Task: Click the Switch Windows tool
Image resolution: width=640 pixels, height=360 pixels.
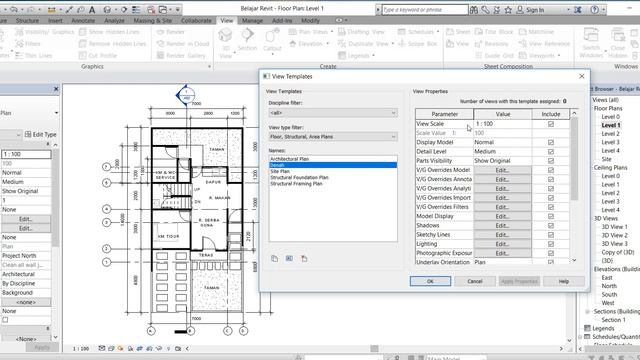Action: (591, 43)
